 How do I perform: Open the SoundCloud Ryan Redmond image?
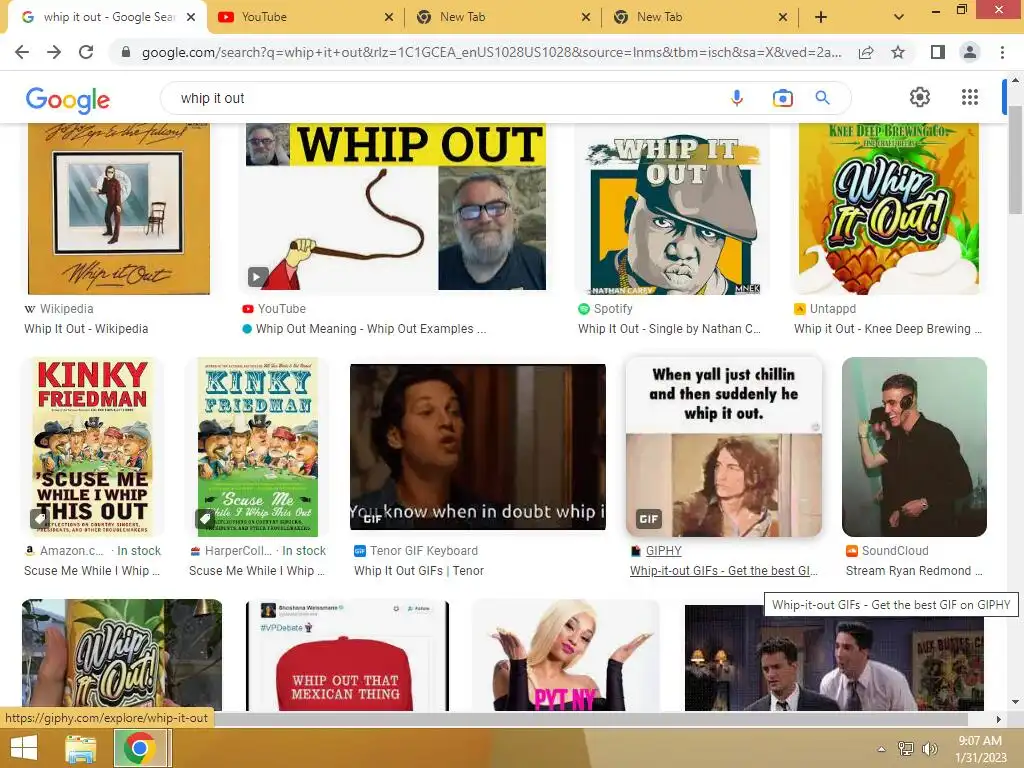[x=914, y=447]
